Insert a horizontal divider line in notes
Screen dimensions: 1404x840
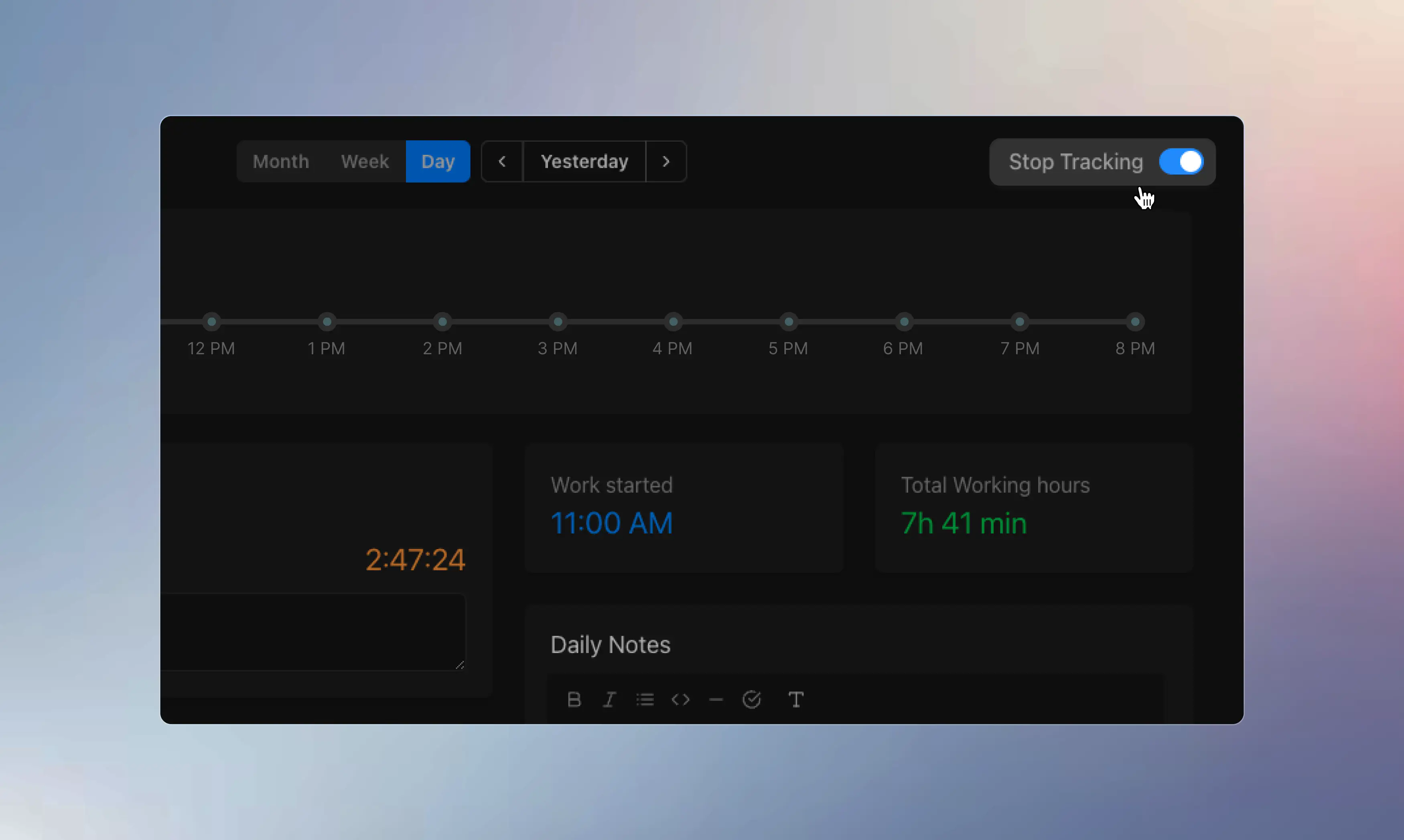tap(716, 700)
